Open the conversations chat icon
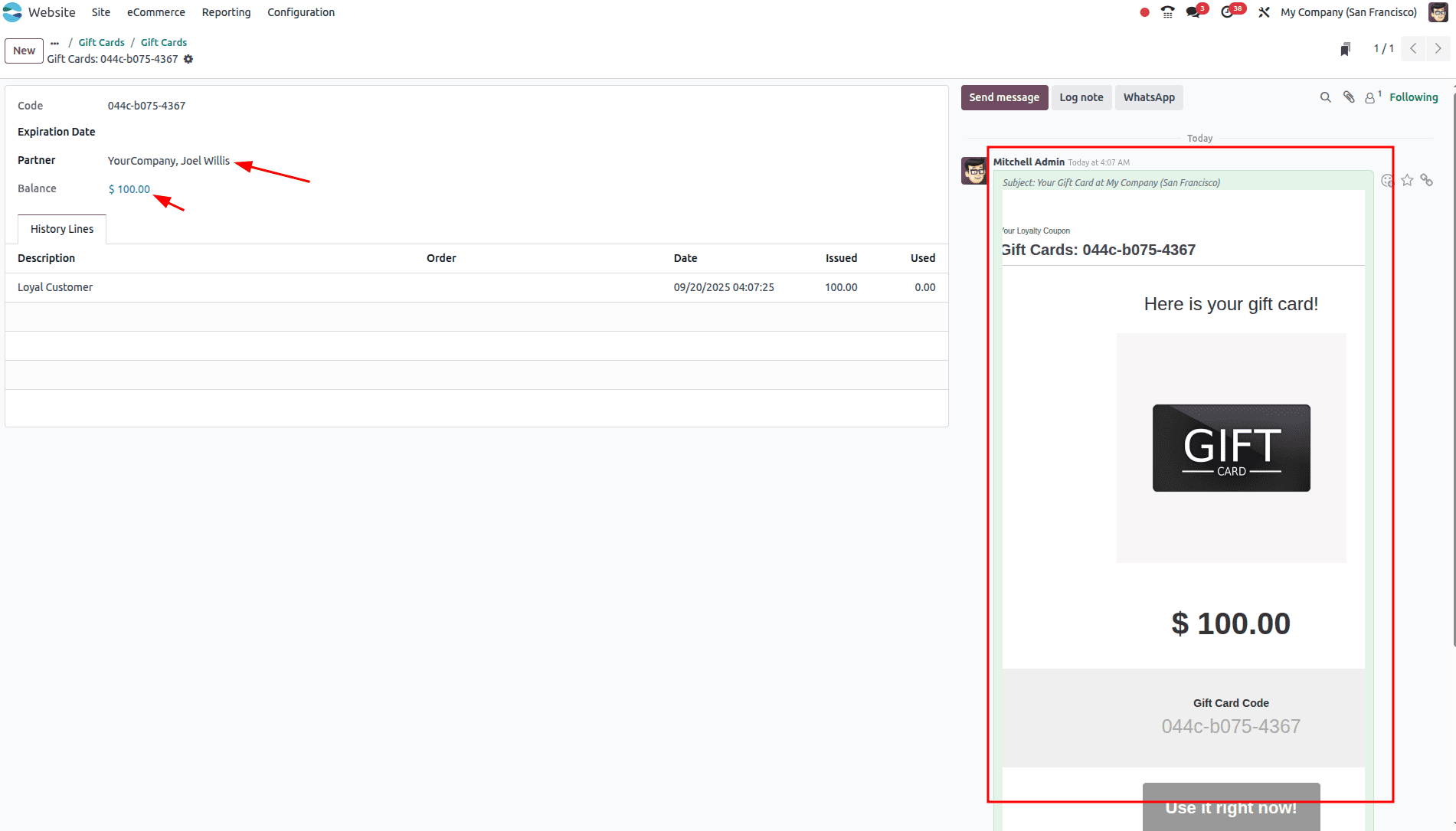Image resolution: width=1456 pixels, height=831 pixels. [1194, 12]
